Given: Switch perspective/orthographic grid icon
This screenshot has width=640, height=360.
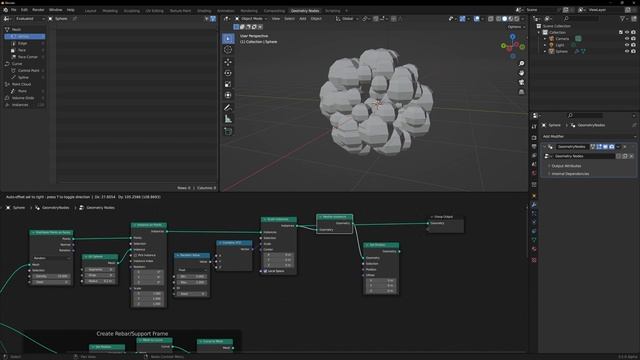Looking at the screenshot, I should click(521, 92).
